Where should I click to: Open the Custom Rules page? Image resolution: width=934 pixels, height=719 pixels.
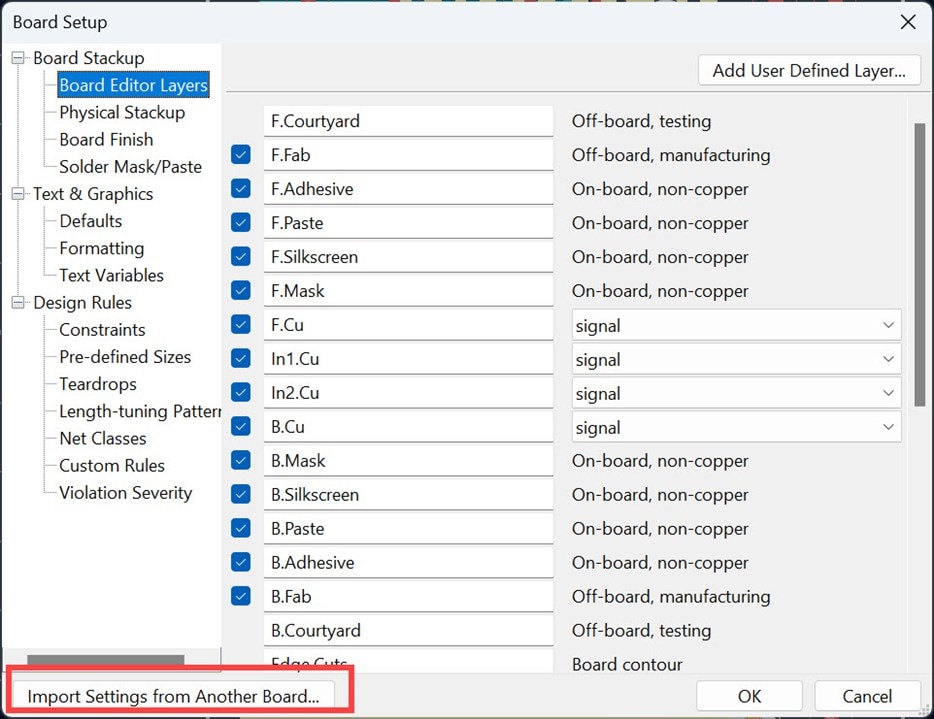click(112, 466)
